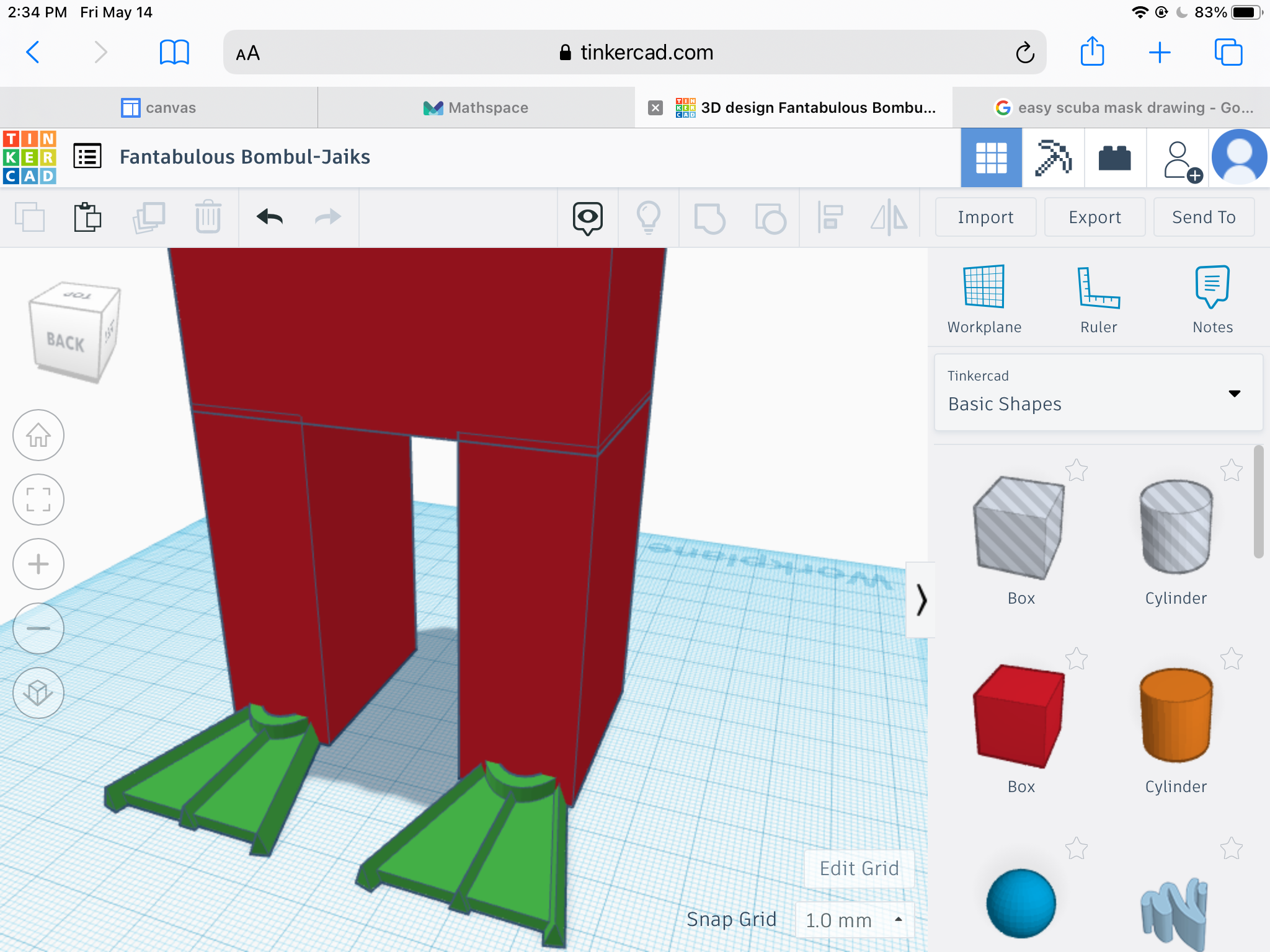Click the Copy tool
Screen dimensions: 1270x952
(30, 217)
